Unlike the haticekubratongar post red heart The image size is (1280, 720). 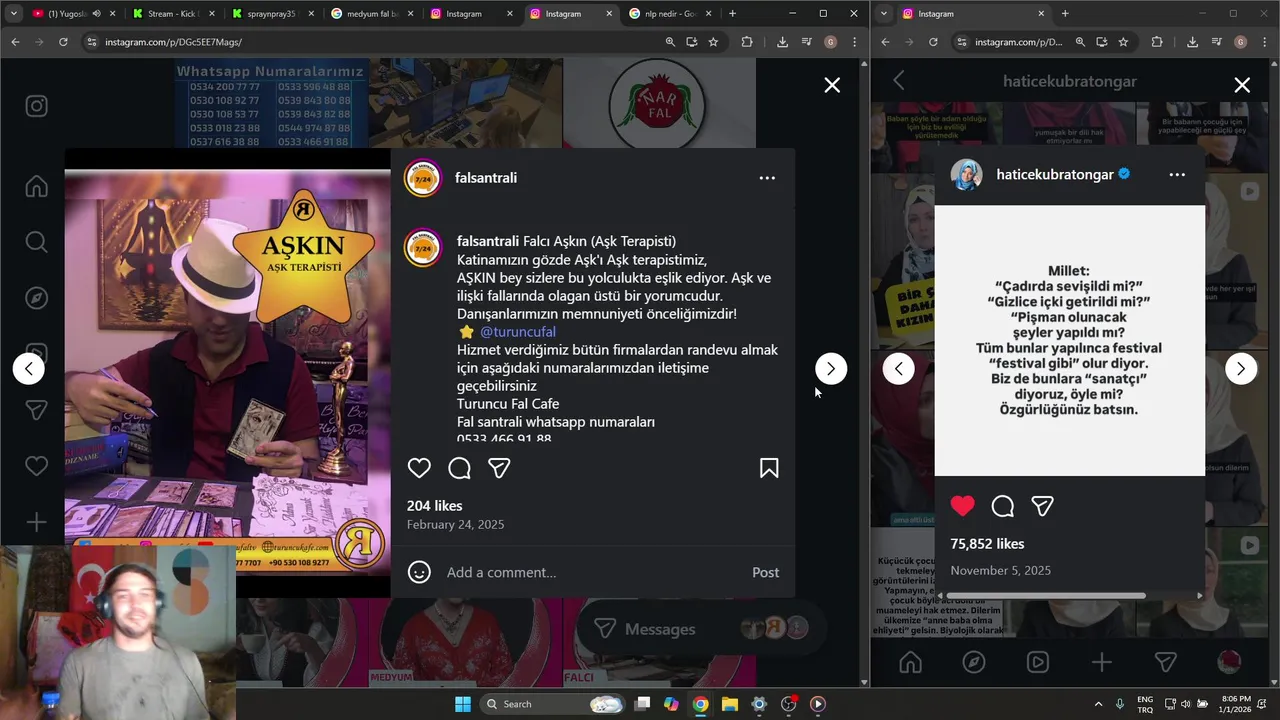[963, 506]
